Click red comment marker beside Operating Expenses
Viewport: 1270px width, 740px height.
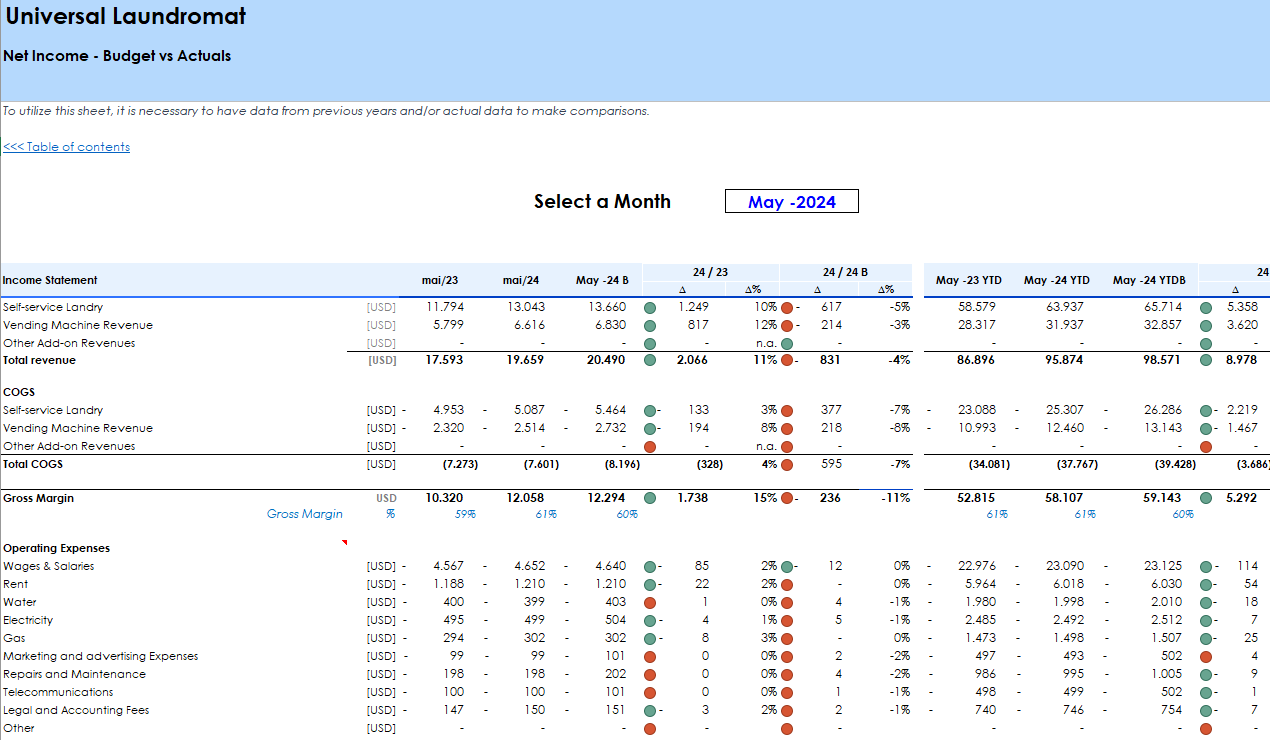tap(344, 543)
